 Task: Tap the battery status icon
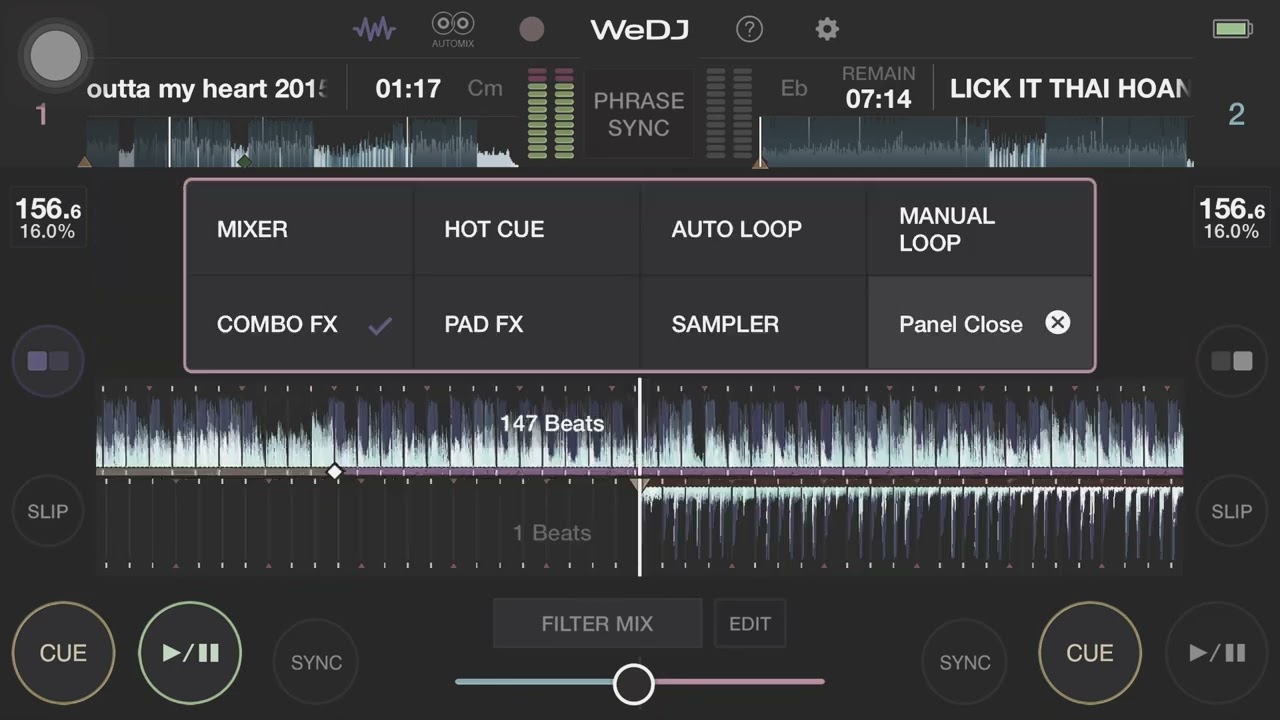1233,29
